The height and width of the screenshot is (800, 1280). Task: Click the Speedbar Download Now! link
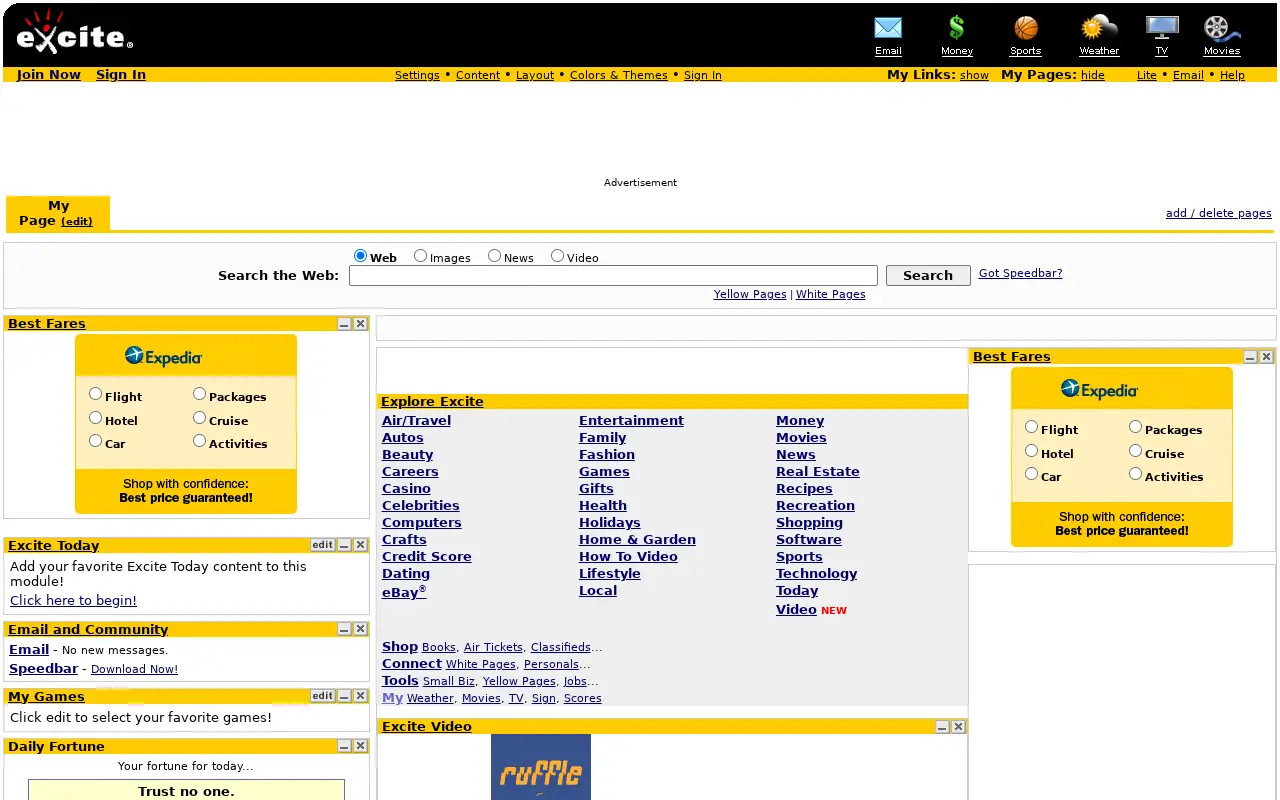tap(134, 669)
